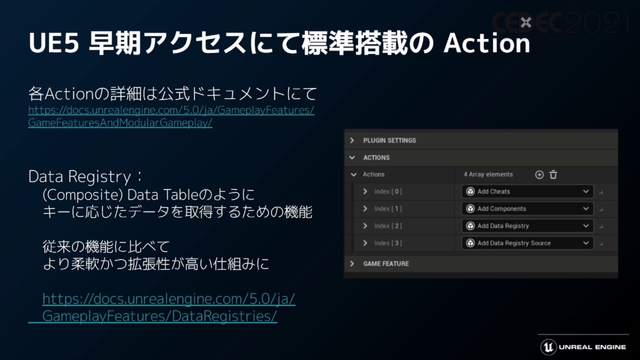Expand the PLUGIN SETTINGS section
This screenshot has height=360, width=640.
tap(352, 140)
